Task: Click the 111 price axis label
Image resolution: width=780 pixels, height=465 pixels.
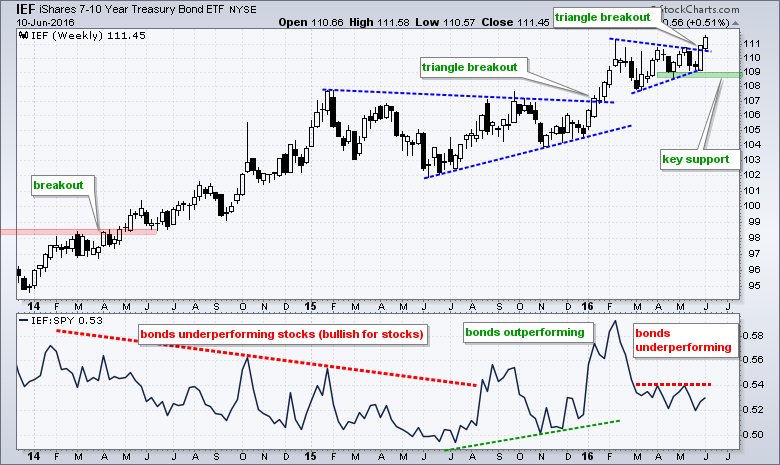Action: pyautogui.click(x=751, y=43)
